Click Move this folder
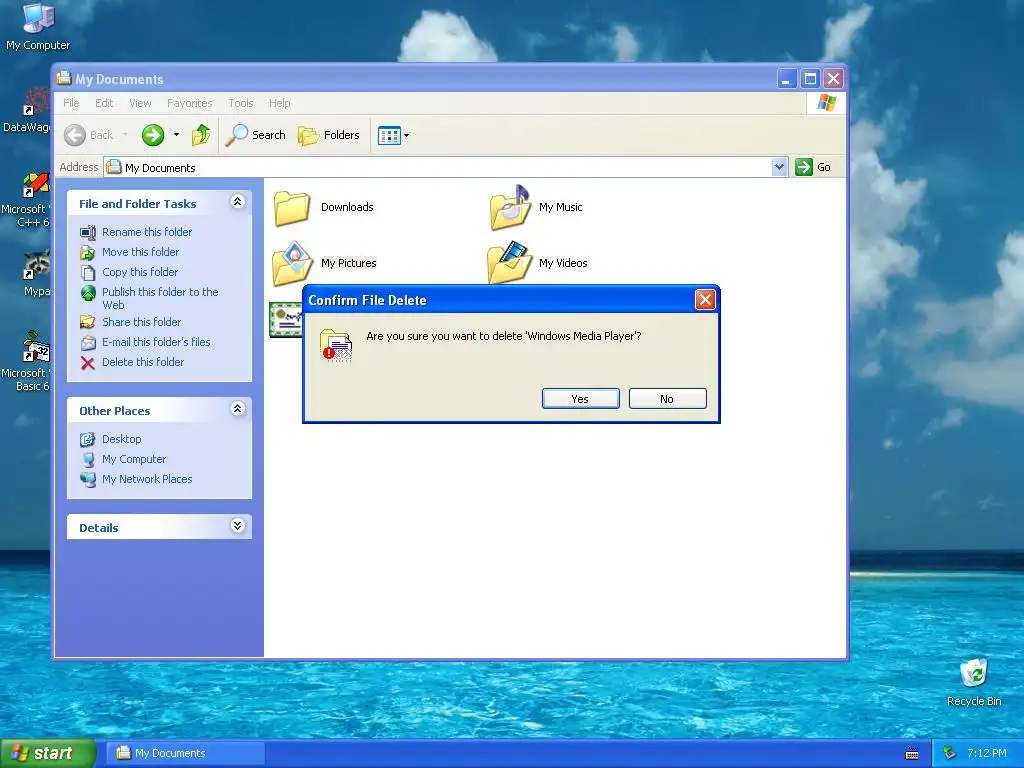Image resolution: width=1024 pixels, height=768 pixels. [140, 252]
